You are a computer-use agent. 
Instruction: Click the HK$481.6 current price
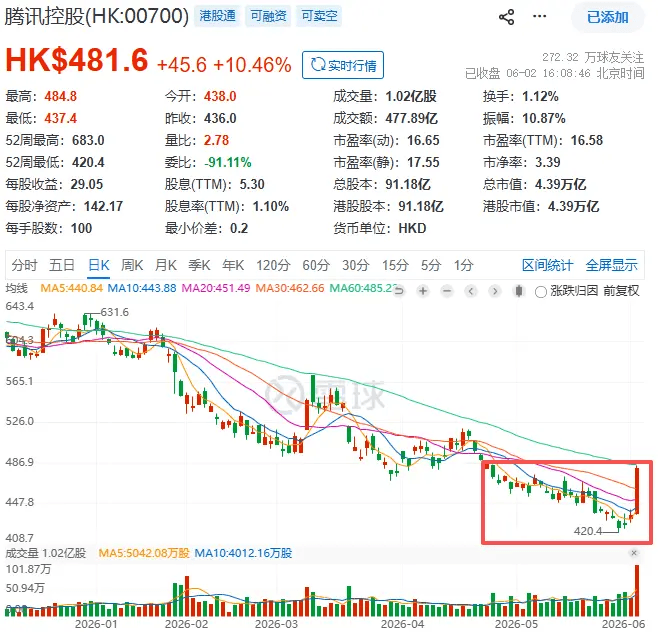point(77,60)
